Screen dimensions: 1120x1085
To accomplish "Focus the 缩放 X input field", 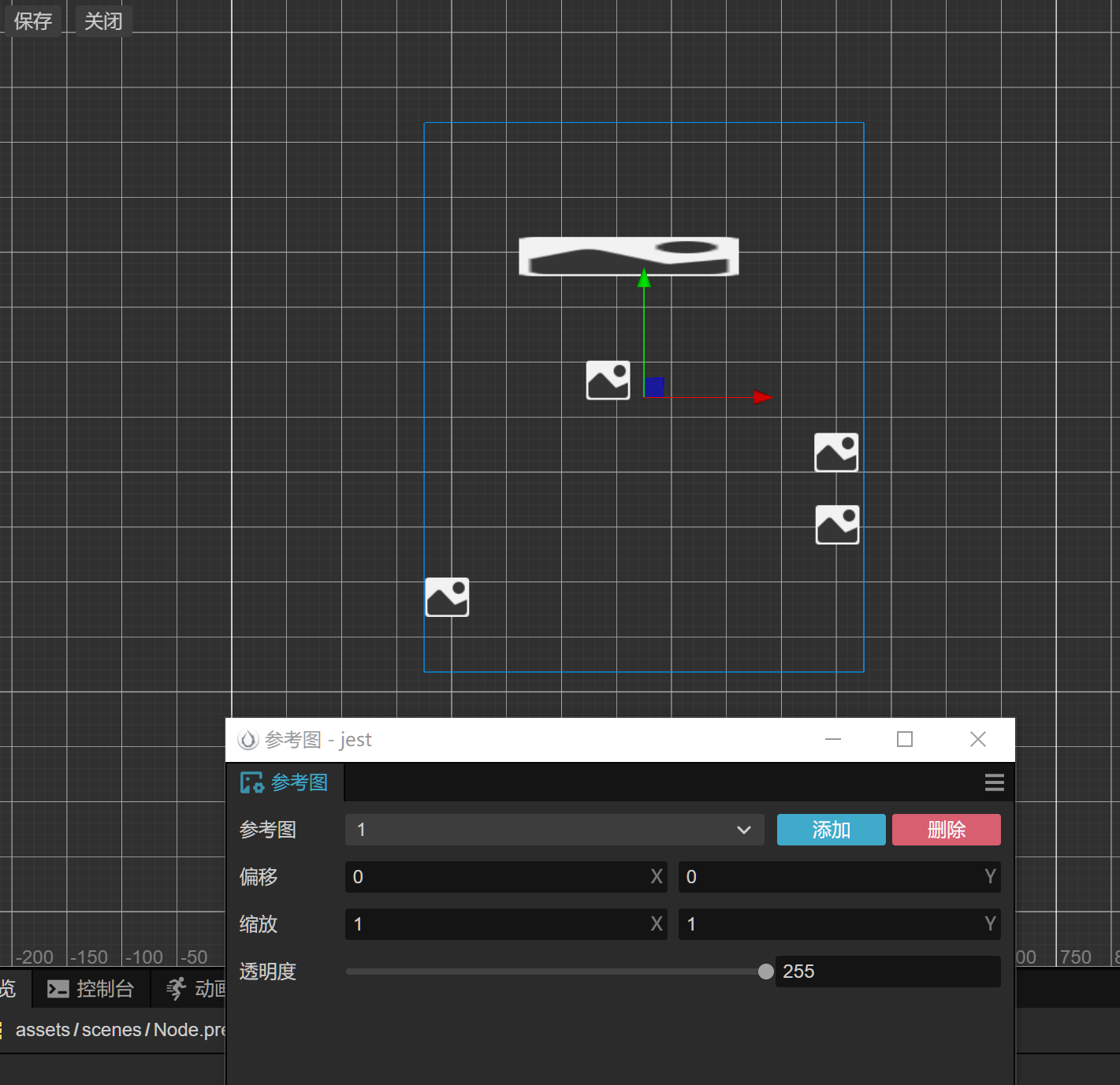I will click(506, 924).
